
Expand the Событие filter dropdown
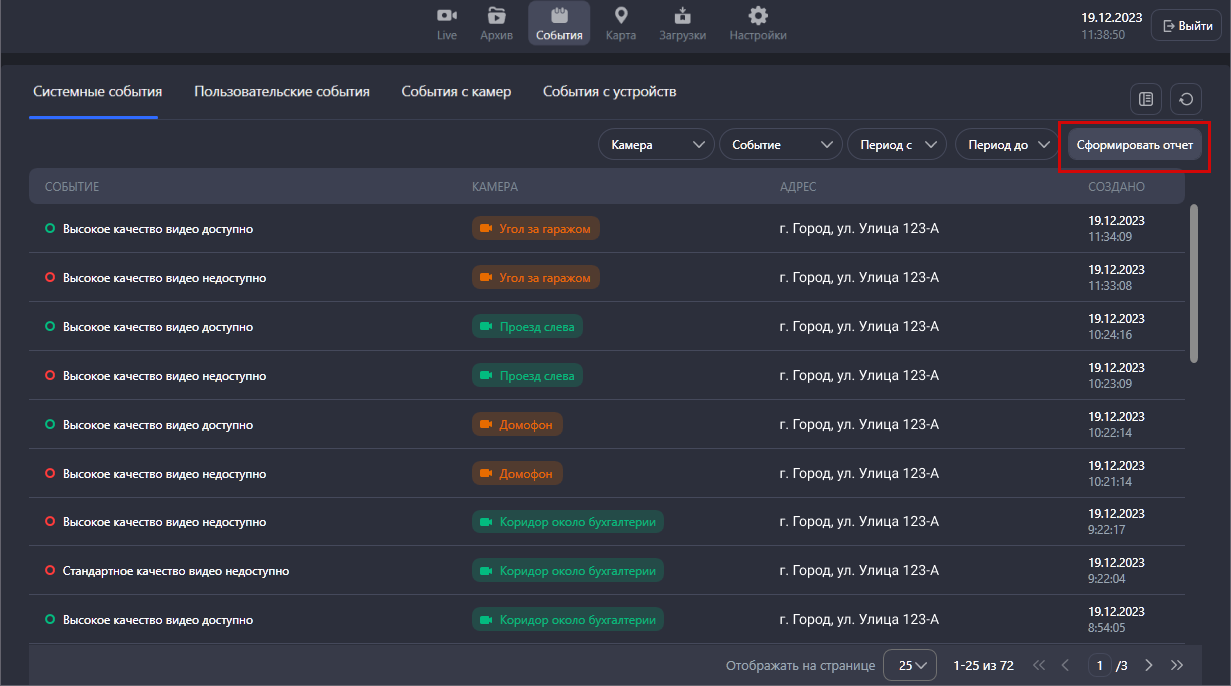(x=780, y=145)
